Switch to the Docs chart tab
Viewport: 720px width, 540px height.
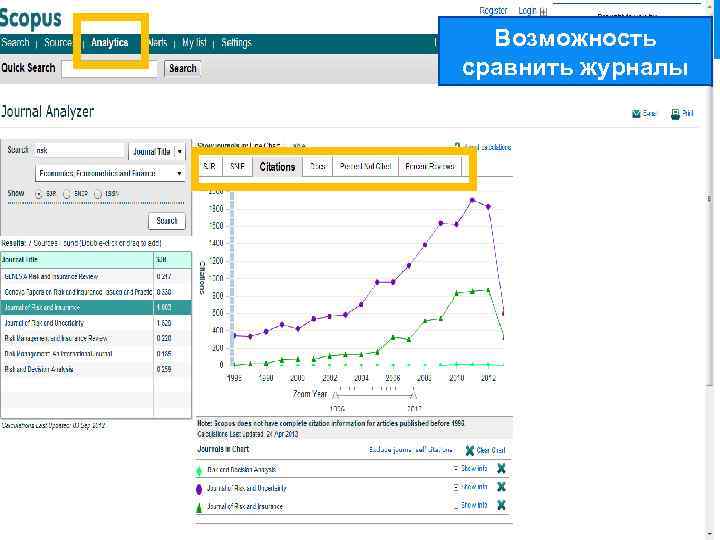point(318,166)
